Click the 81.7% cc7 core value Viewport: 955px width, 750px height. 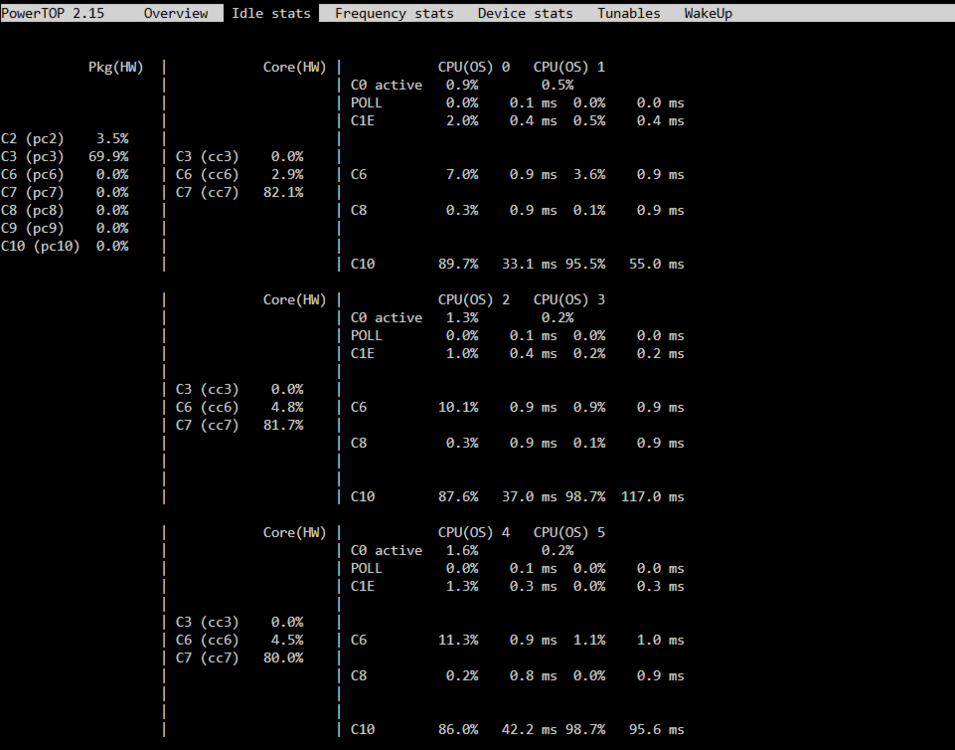[283, 425]
